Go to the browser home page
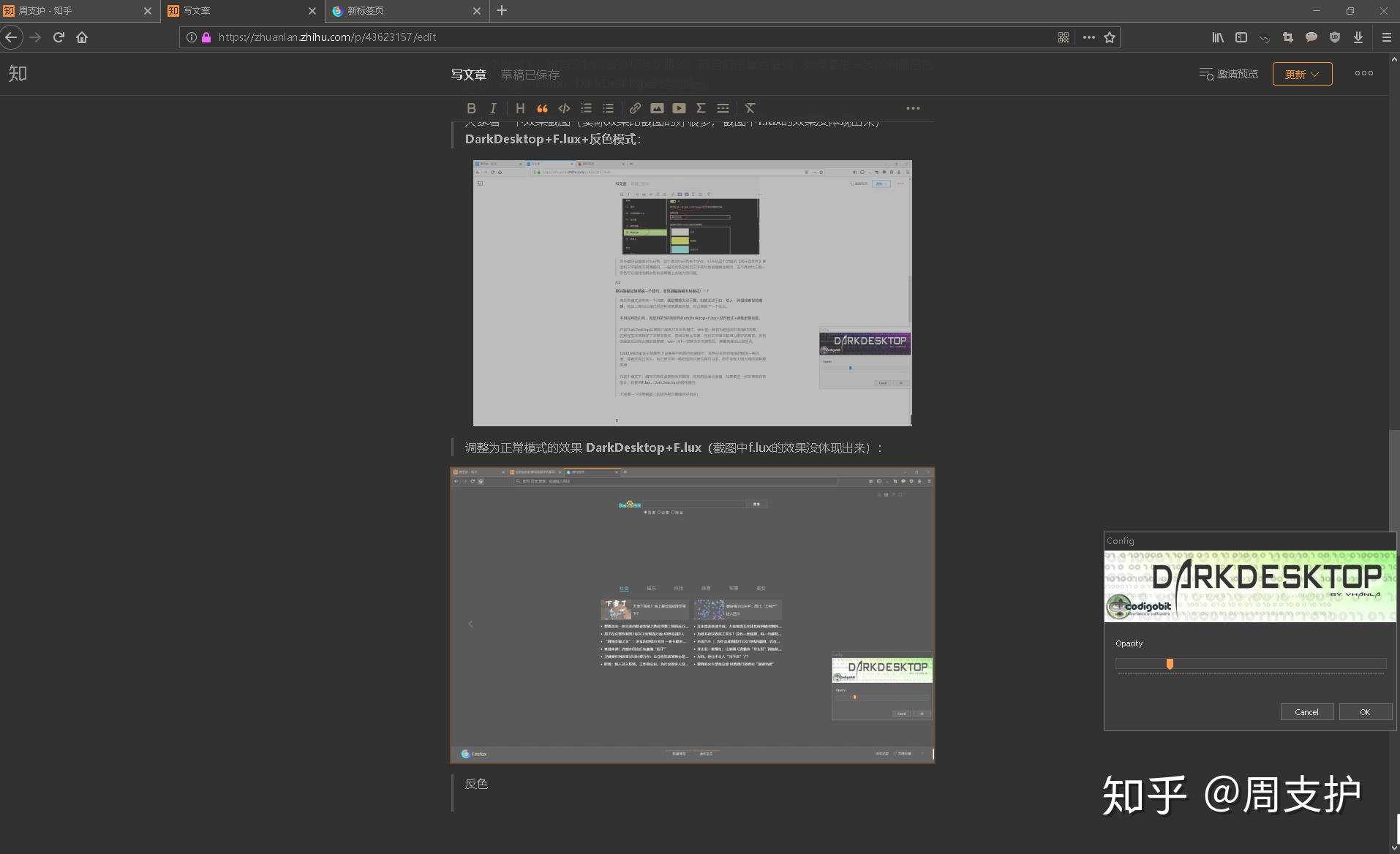1400x854 pixels. 82,37
